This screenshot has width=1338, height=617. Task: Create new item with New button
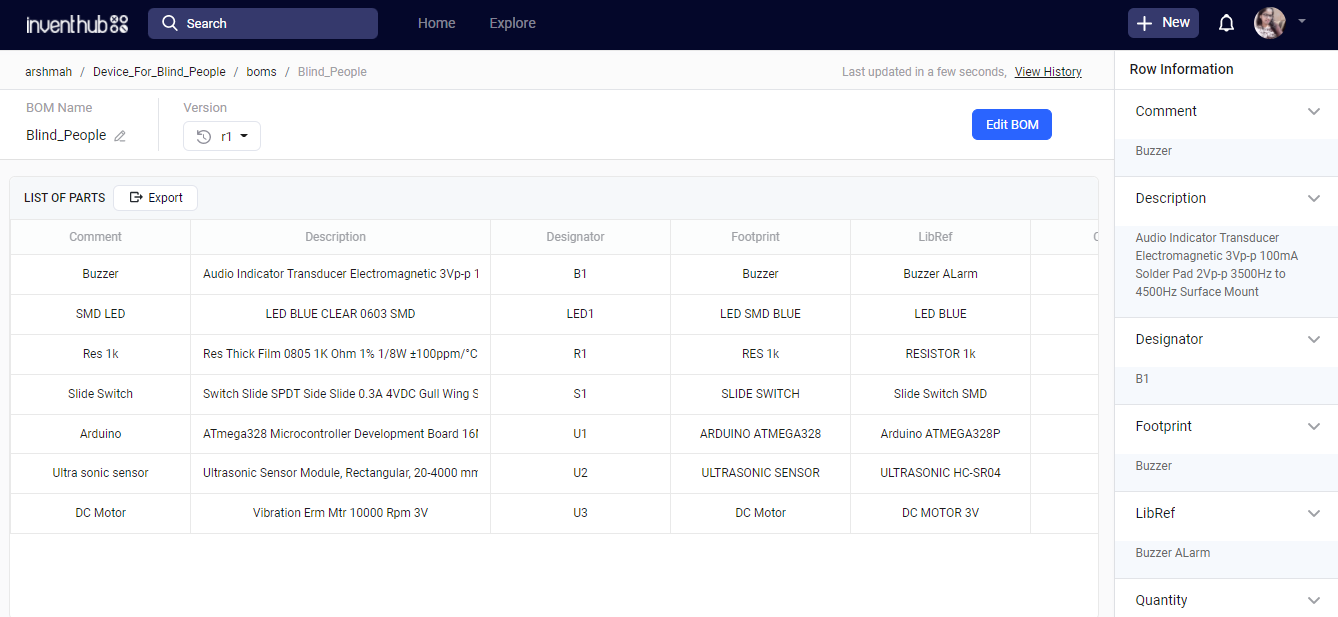tap(1162, 23)
